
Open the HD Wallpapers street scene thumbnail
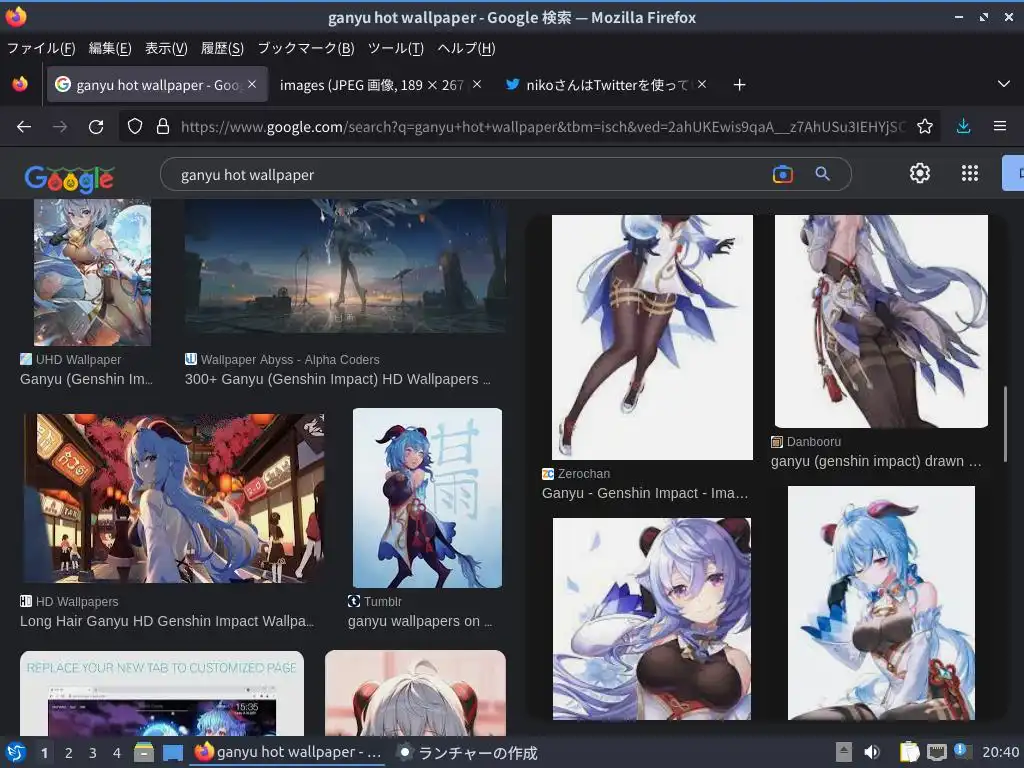[174, 498]
